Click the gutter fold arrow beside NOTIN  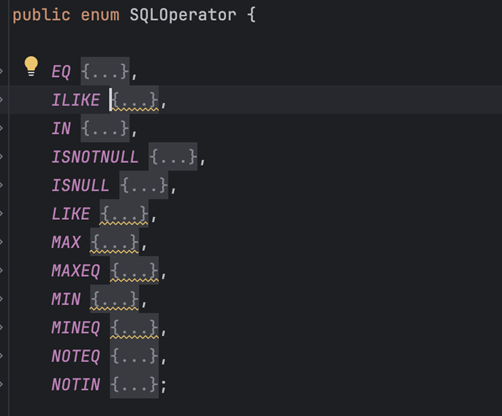pyautogui.click(x=1, y=384)
